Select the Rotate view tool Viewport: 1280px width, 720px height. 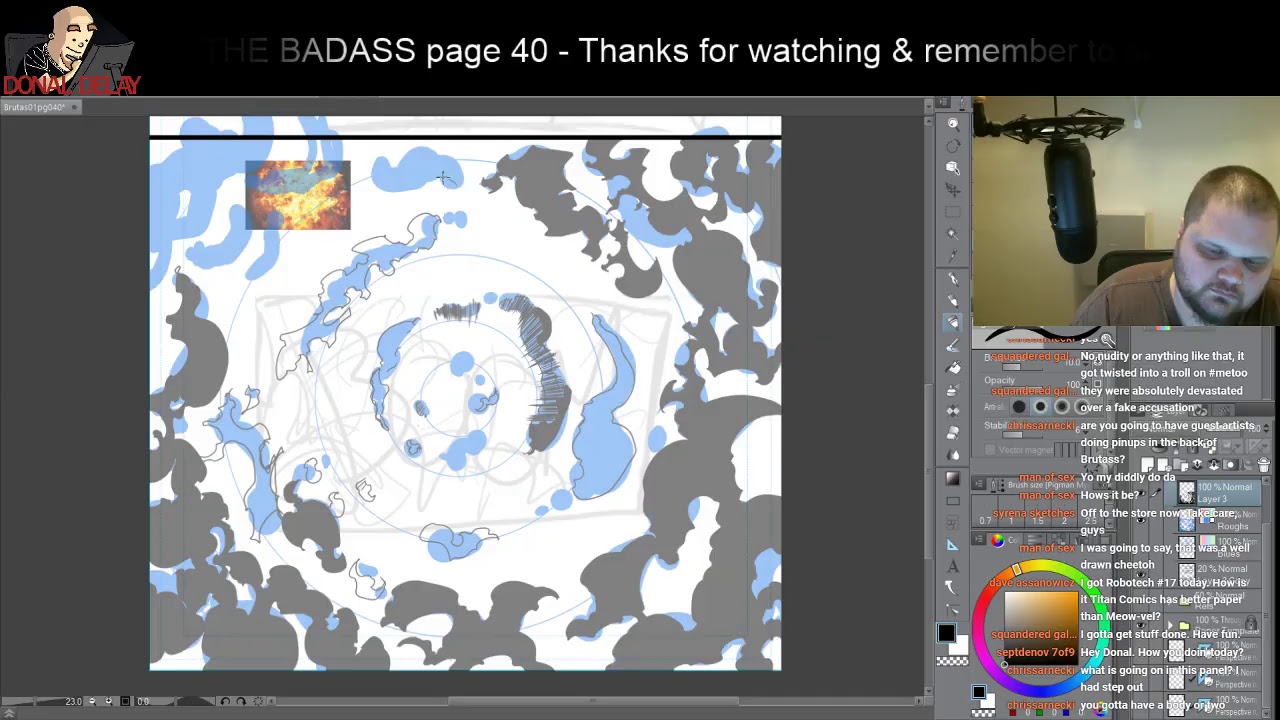[953, 146]
